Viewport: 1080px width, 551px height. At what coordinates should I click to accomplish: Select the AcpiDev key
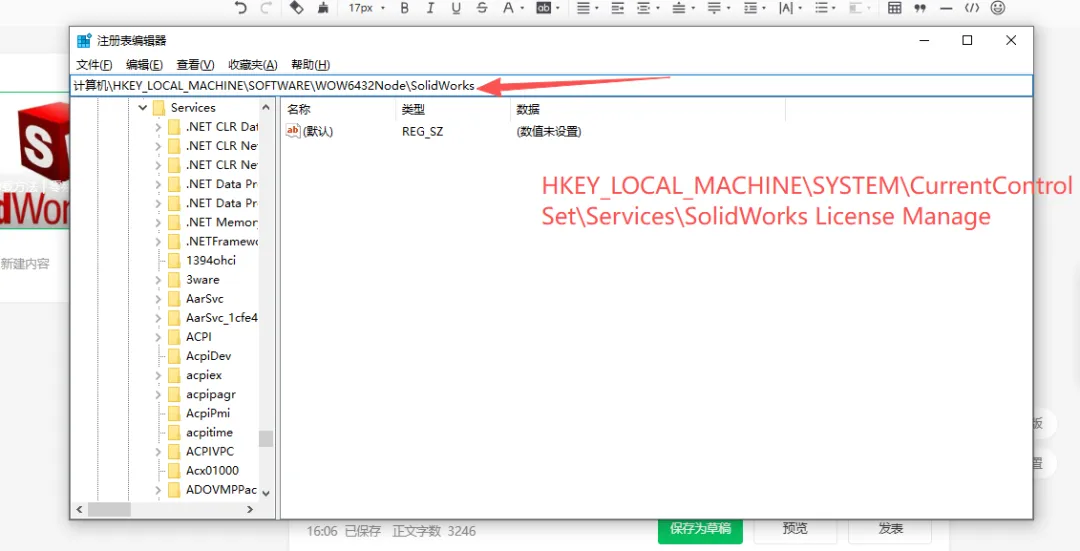[208, 356]
